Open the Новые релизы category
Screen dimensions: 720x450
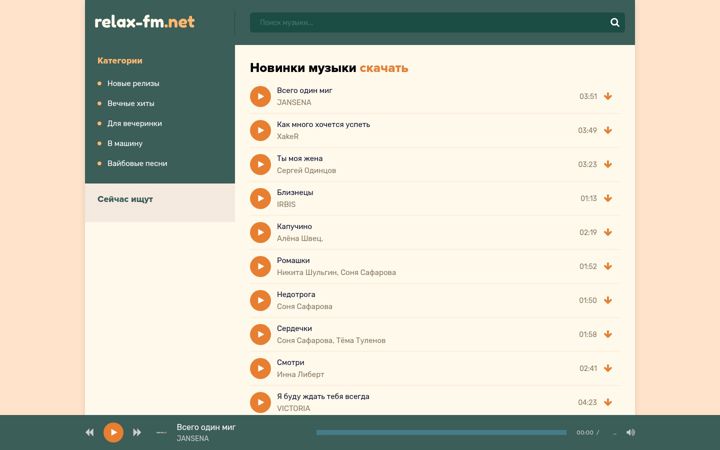tap(133, 84)
